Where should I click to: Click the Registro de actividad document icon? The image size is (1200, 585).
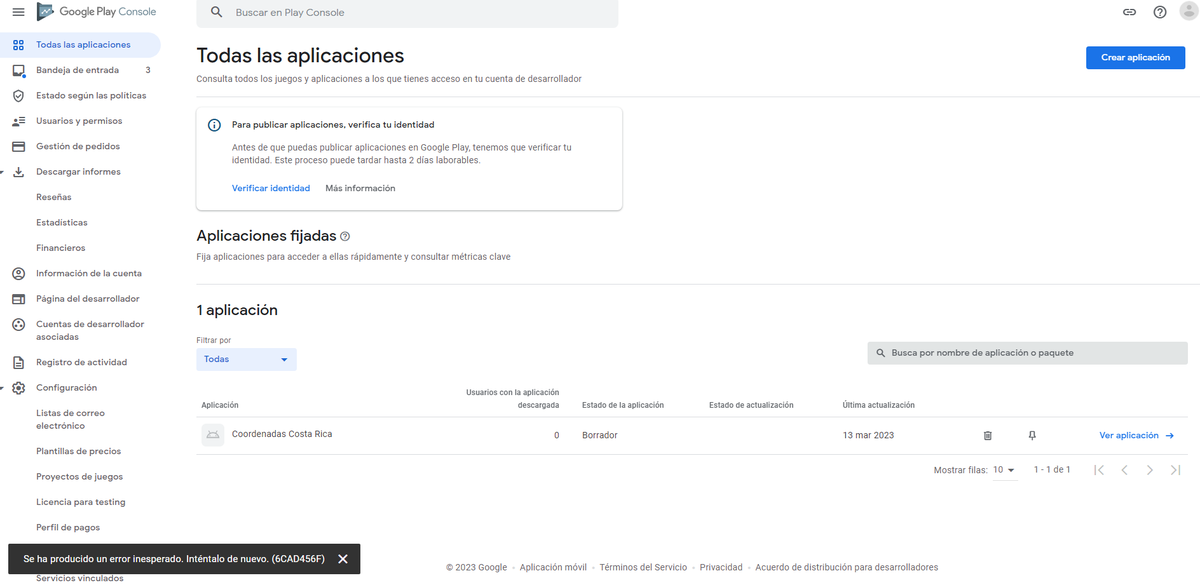pyautogui.click(x=18, y=363)
